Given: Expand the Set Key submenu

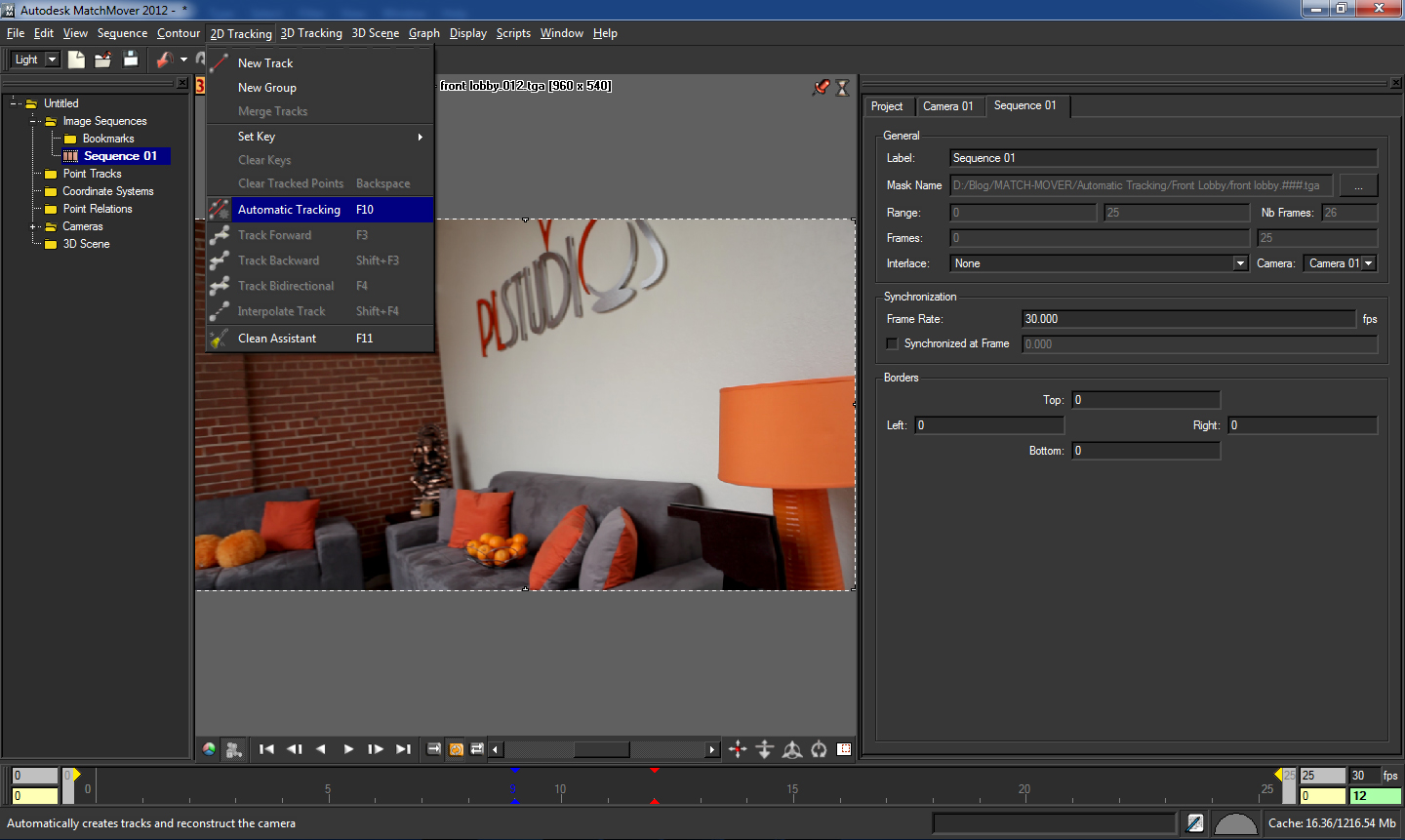Looking at the screenshot, I should 320,137.
